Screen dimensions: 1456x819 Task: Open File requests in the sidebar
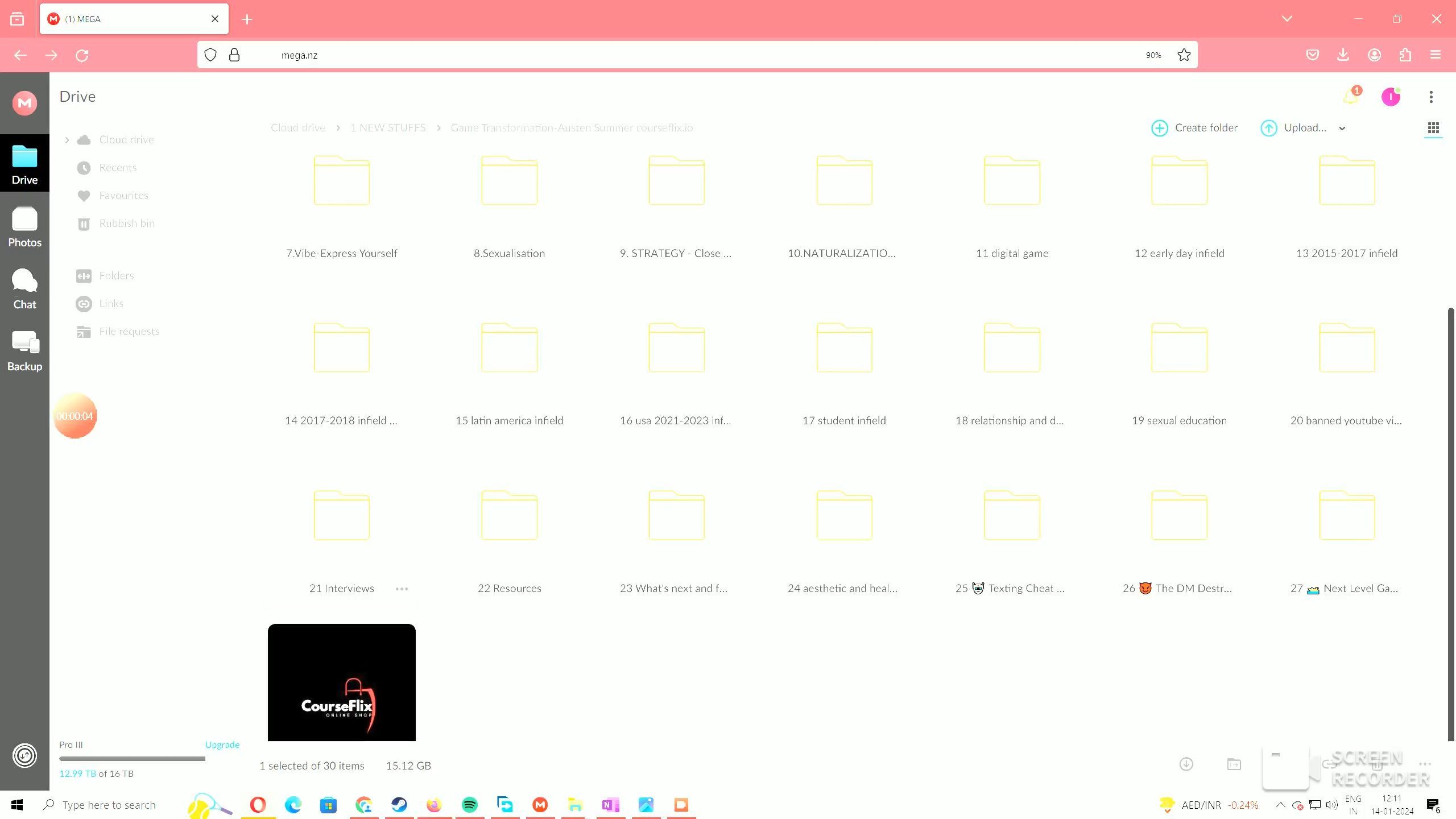129,332
